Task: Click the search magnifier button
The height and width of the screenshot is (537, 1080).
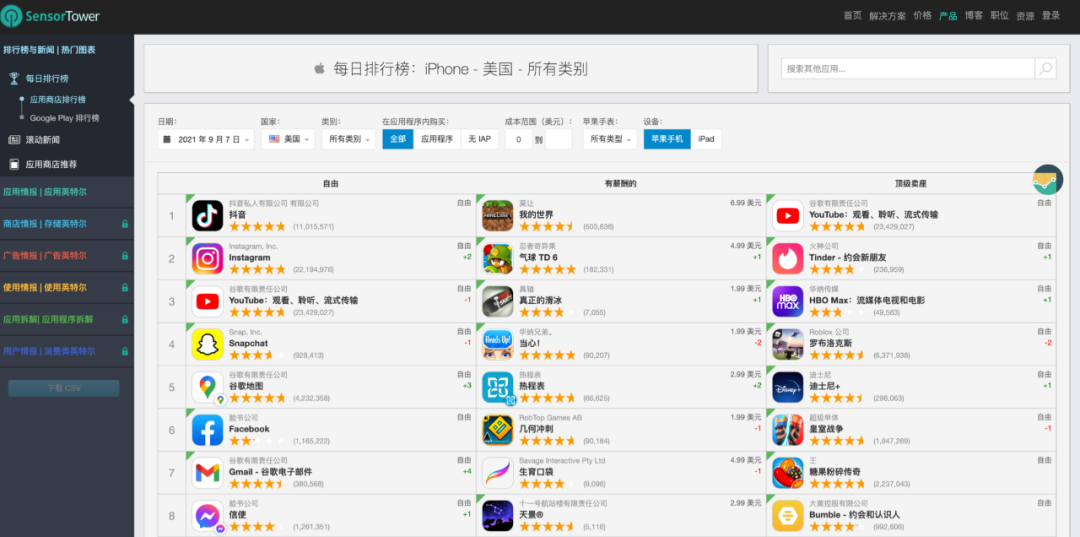Action: tap(1045, 68)
